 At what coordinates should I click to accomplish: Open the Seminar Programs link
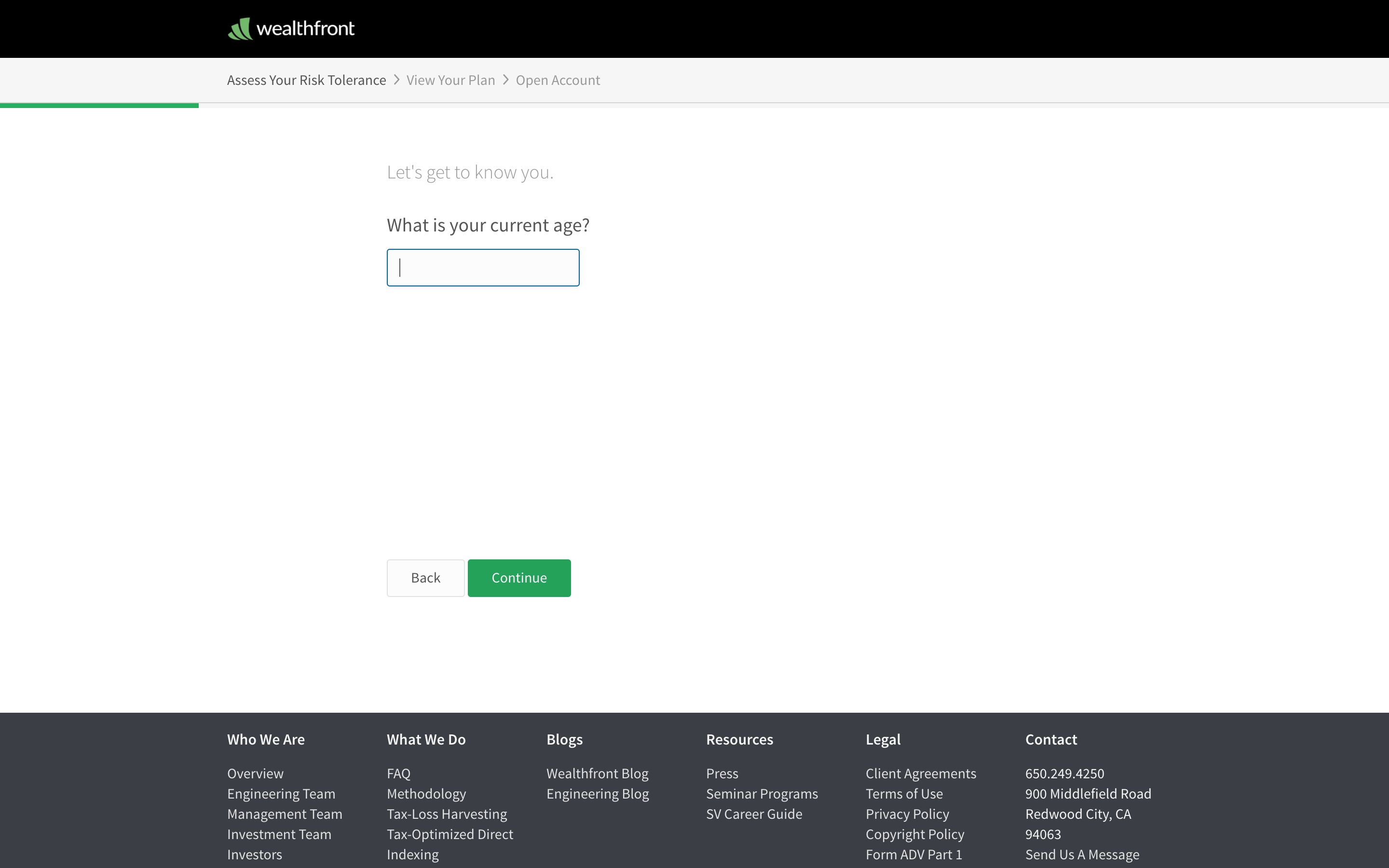pos(762,794)
